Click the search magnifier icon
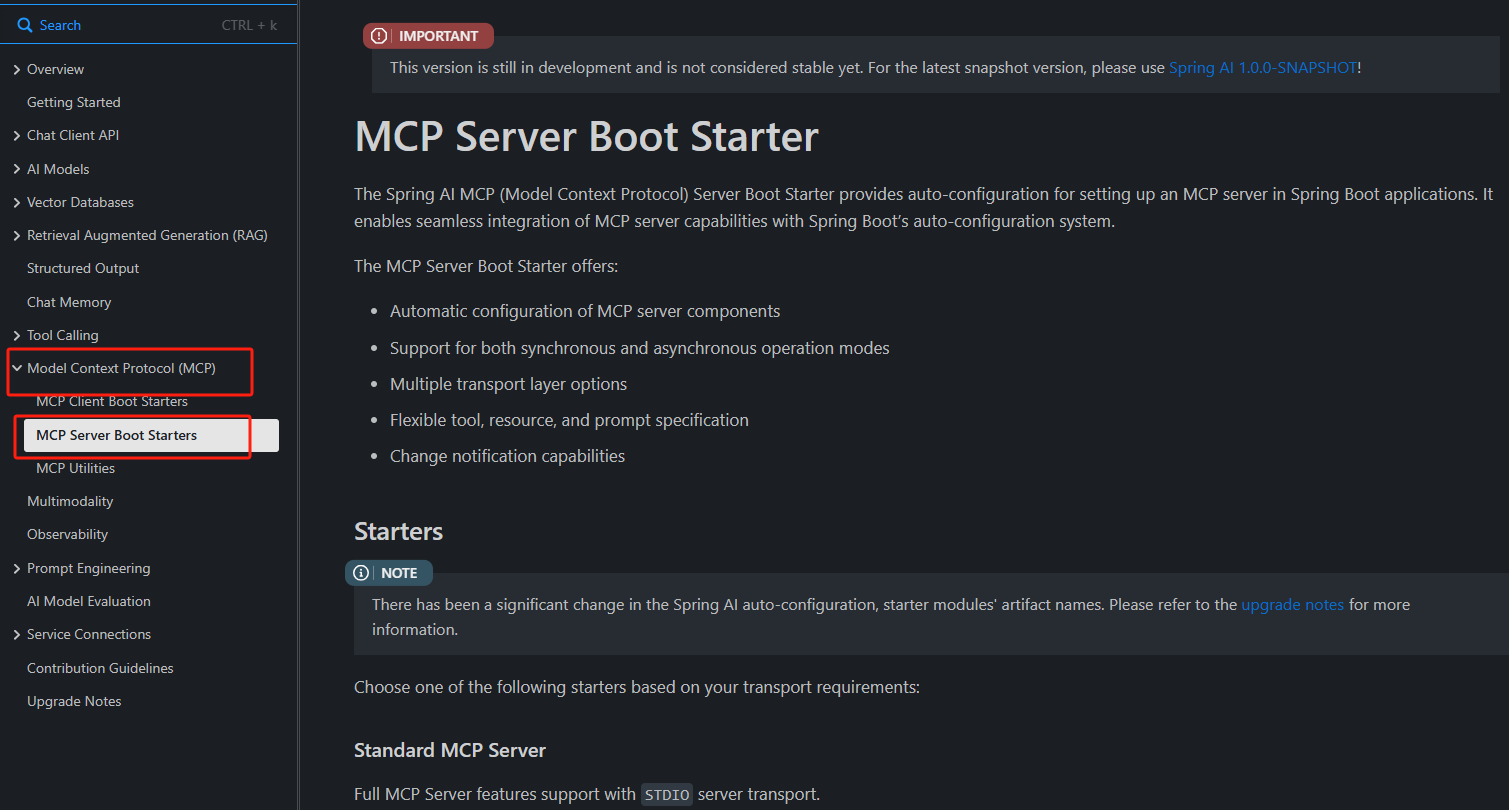This screenshot has width=1509, height=810. 25,25
